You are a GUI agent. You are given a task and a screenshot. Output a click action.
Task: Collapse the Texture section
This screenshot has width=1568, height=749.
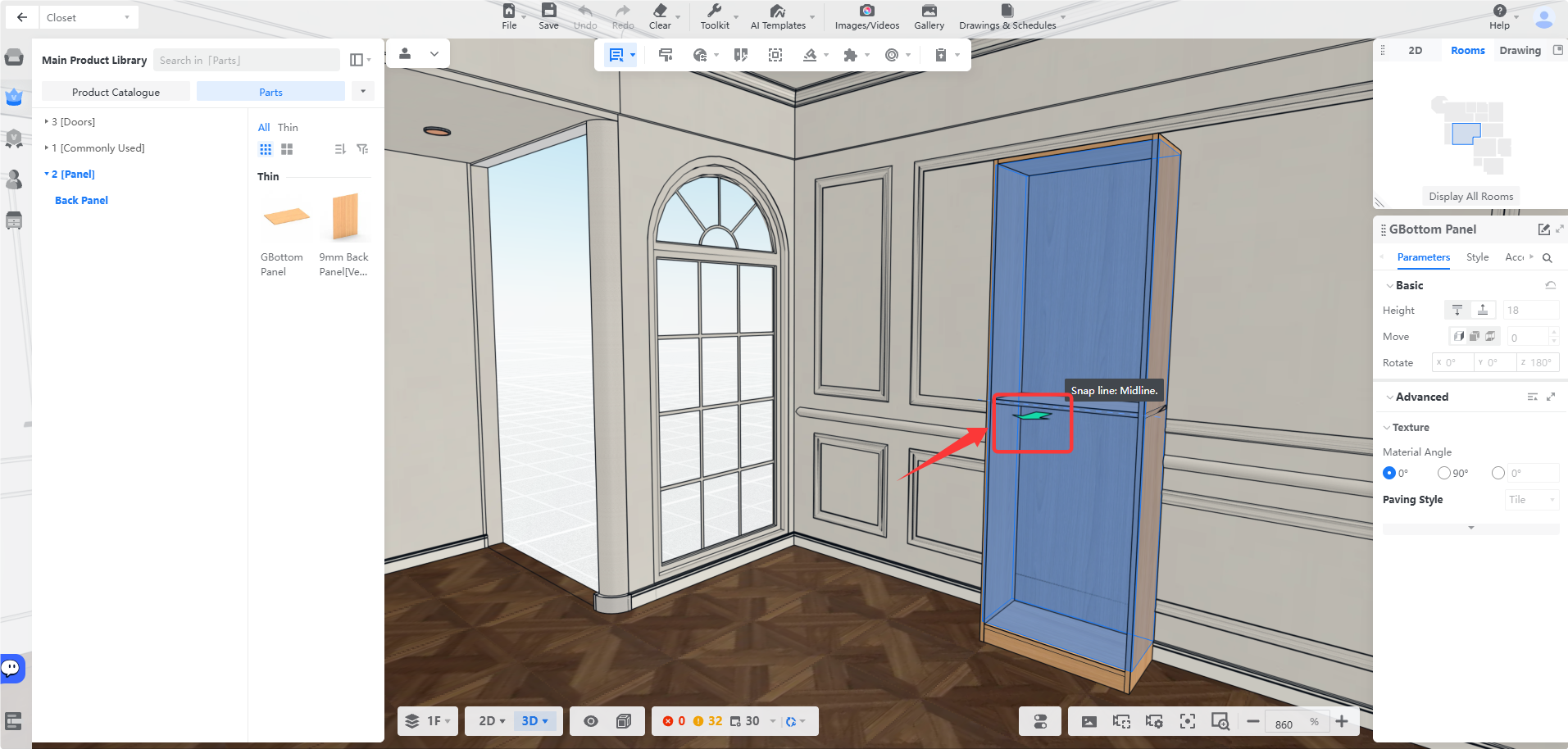click(1387, 428)
